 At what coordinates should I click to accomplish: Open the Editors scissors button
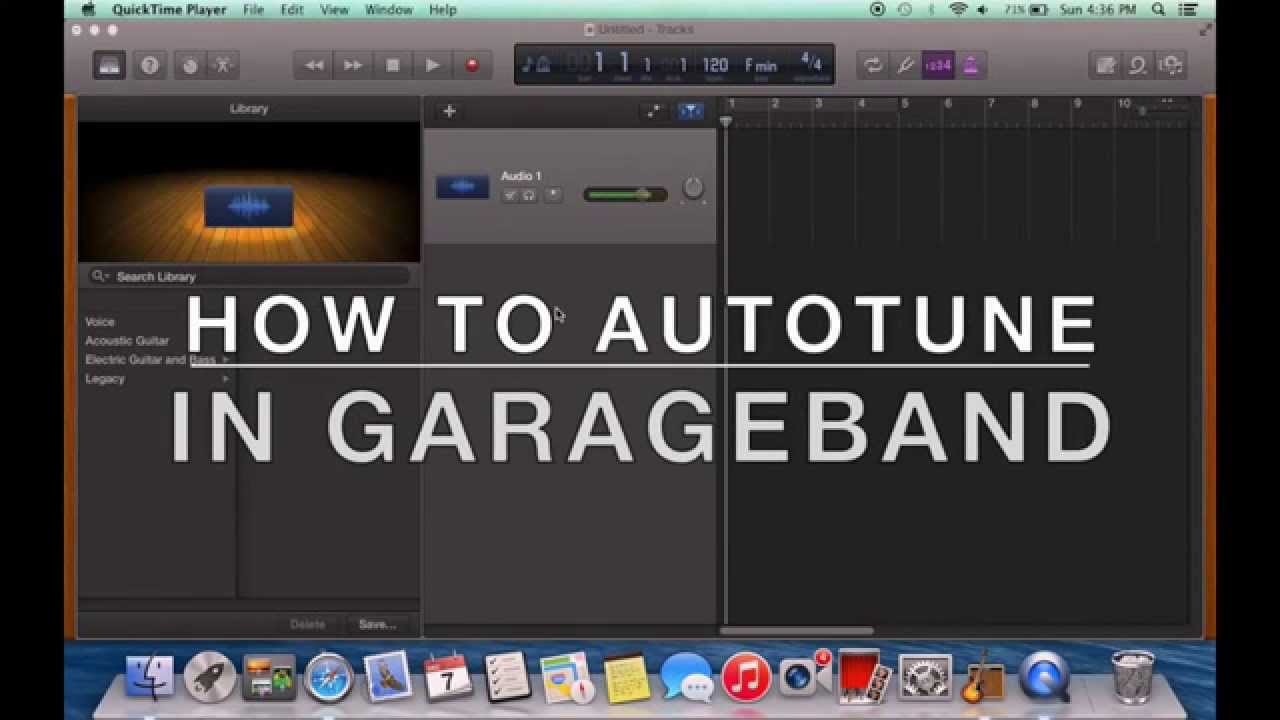223,66
